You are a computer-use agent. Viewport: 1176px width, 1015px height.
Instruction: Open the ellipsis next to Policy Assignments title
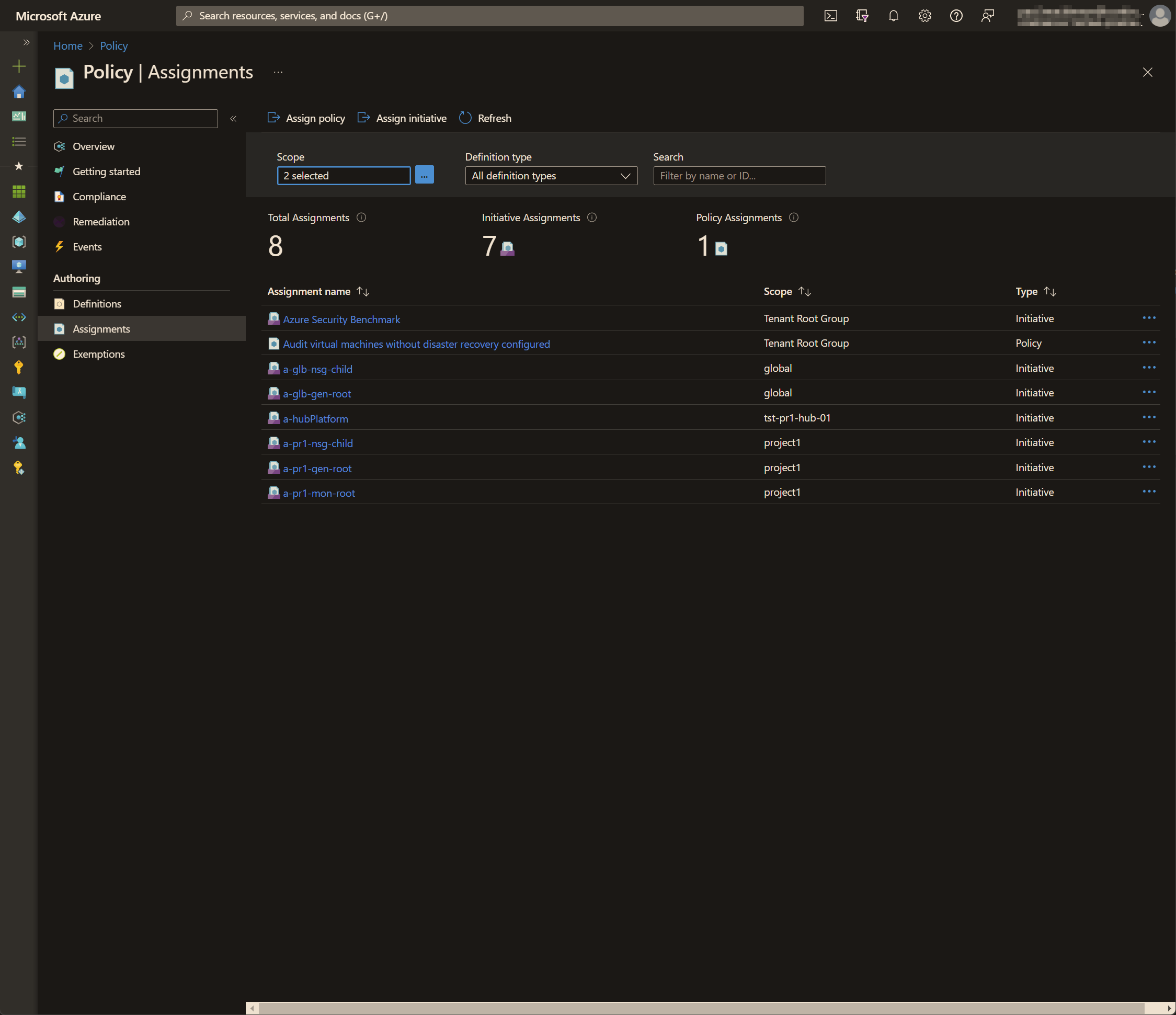point(278,72)
